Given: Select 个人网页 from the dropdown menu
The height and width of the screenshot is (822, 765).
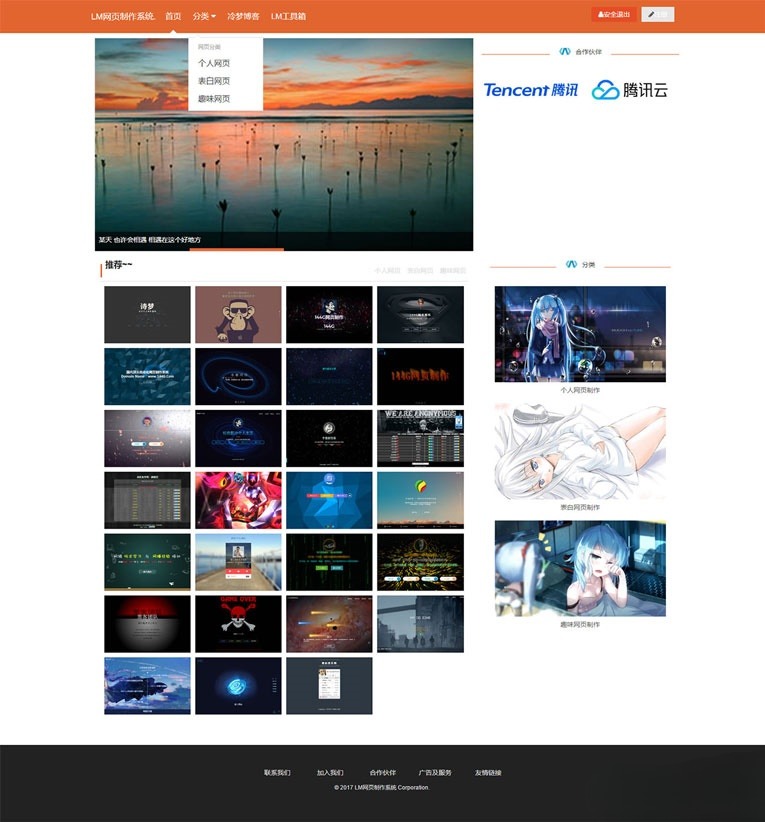Looking at the screenshot, I should pos(214,63).
